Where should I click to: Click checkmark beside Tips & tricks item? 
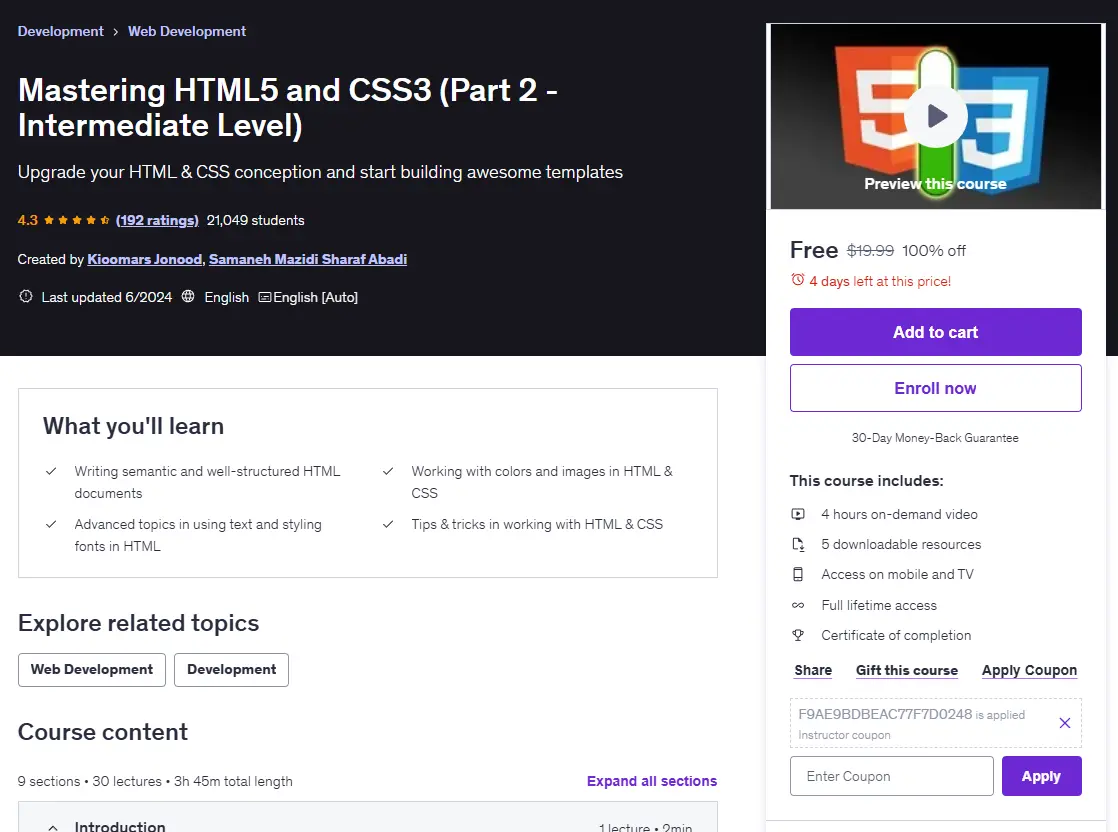[x=388, y=524]
